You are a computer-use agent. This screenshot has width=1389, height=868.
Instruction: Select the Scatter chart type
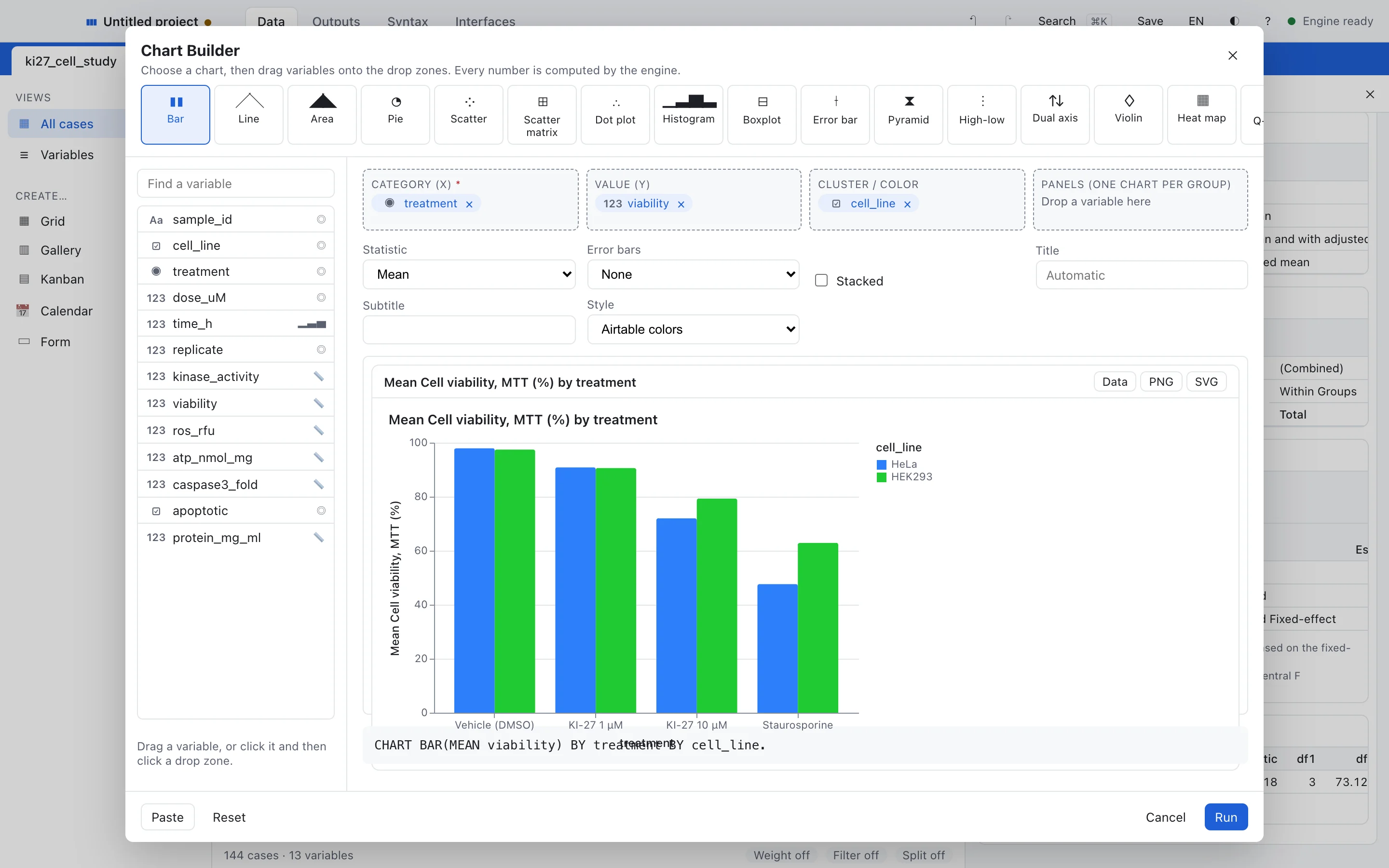[468, 114]
